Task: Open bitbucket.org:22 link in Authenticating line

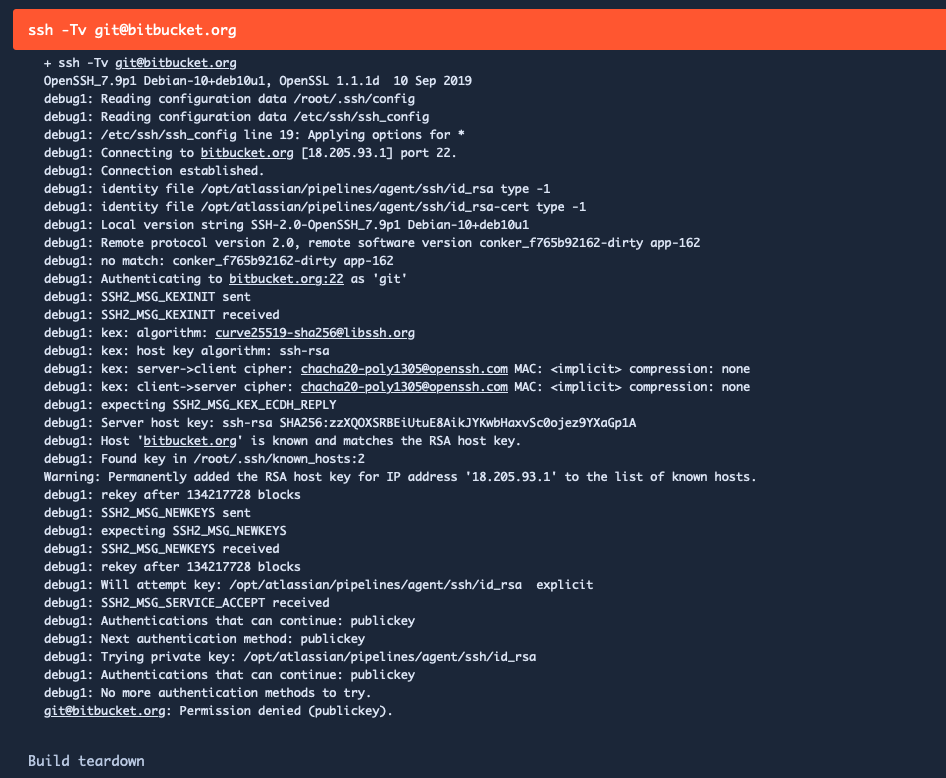Action: (286, 279)
